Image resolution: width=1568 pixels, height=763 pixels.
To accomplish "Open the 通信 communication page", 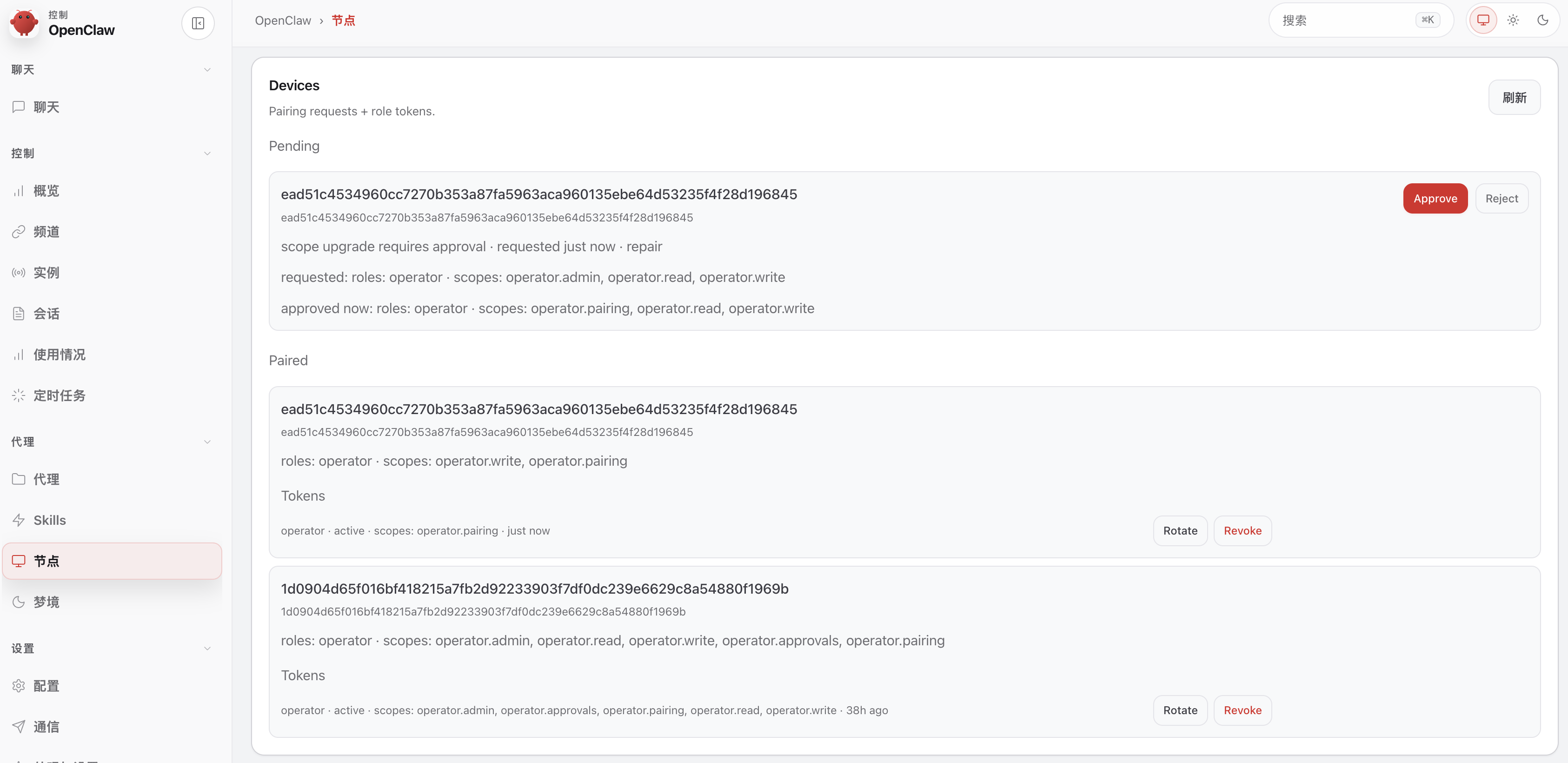I will (x=112, y=726).
